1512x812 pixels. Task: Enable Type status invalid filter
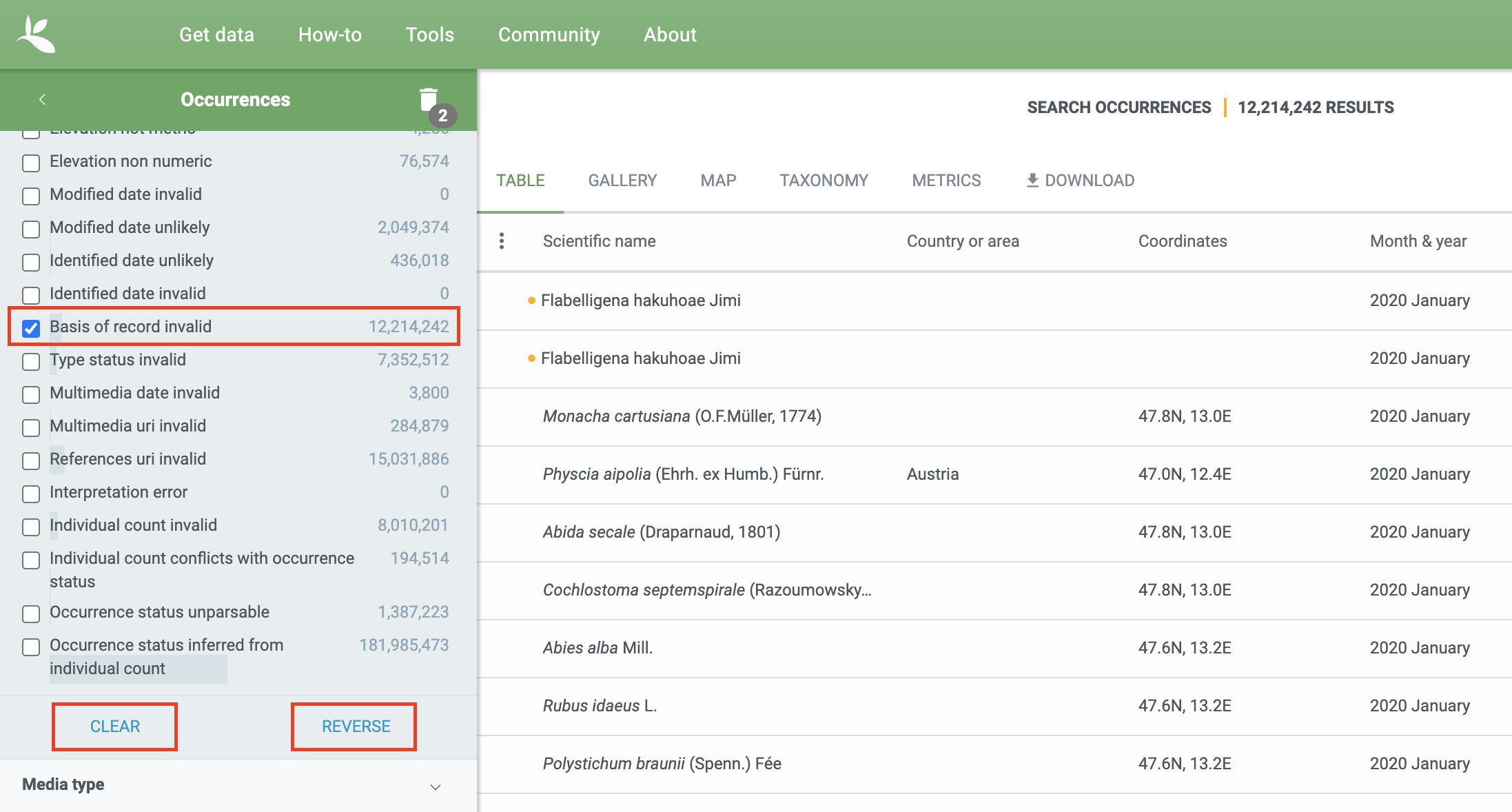[x=31, y=361]
